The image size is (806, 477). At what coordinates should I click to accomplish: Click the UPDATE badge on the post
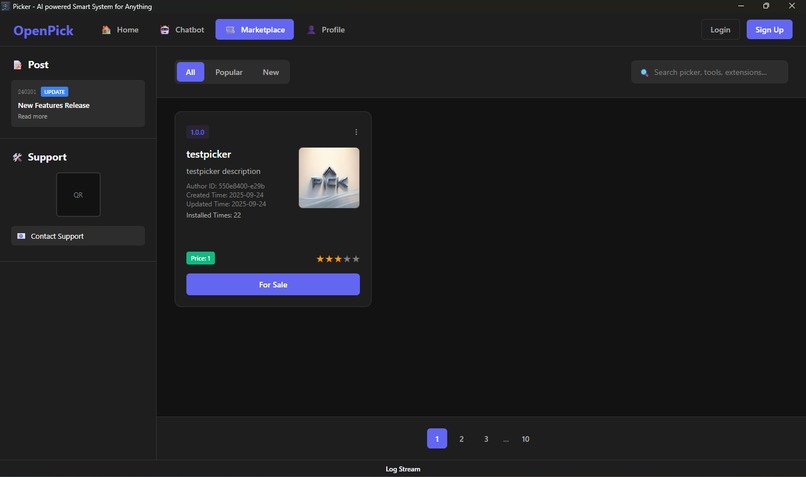pos(54,92)
